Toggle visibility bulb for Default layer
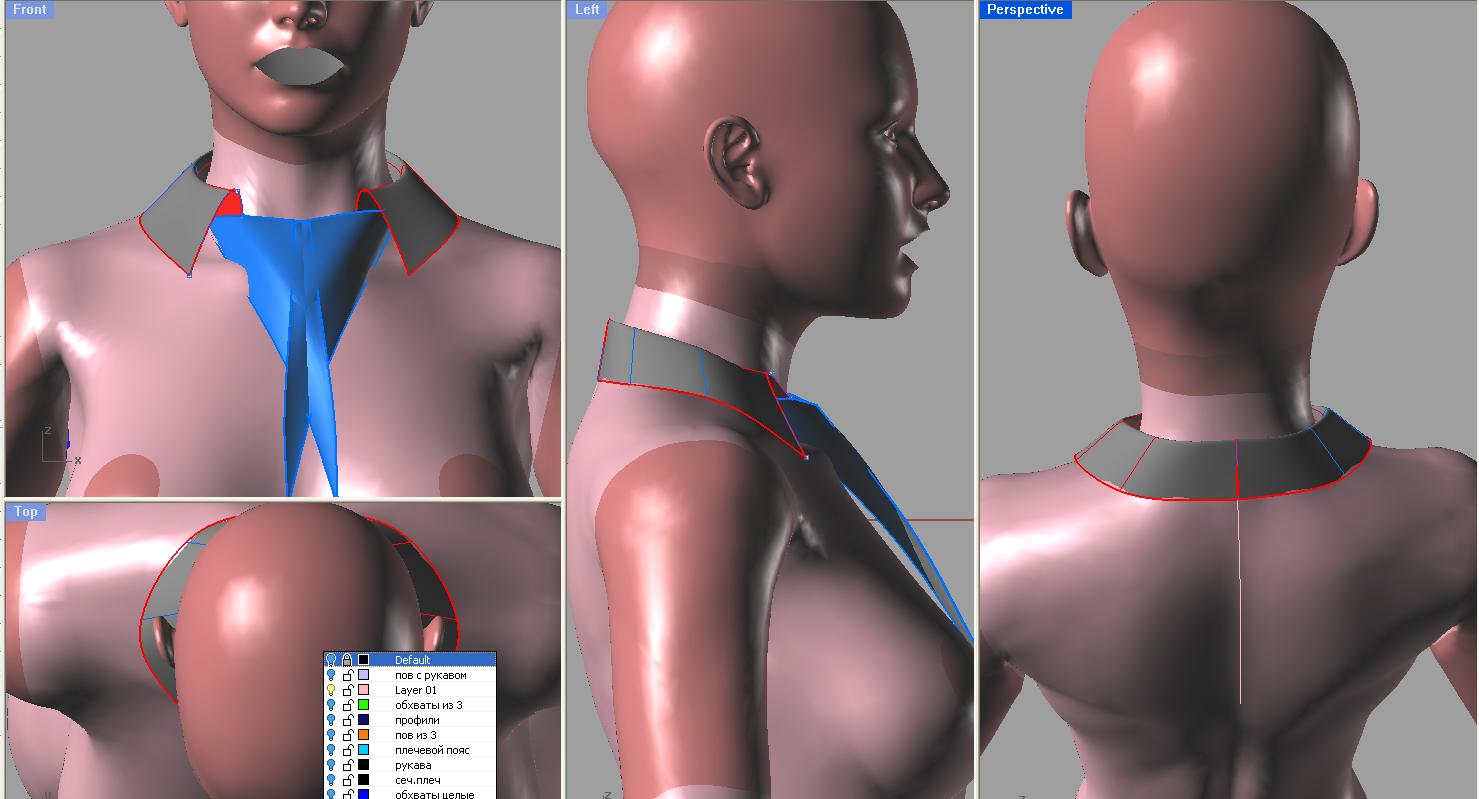 coord(331,660)
